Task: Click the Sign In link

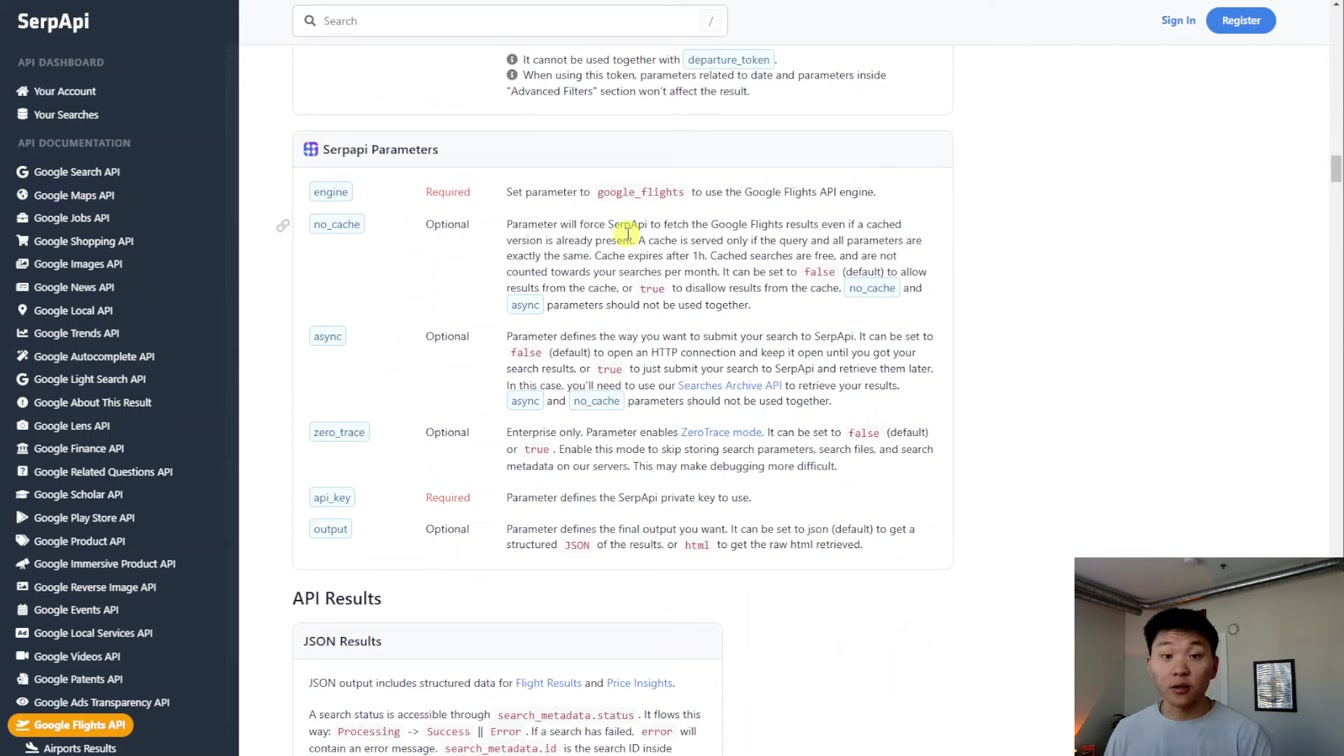Action: 1178,20
